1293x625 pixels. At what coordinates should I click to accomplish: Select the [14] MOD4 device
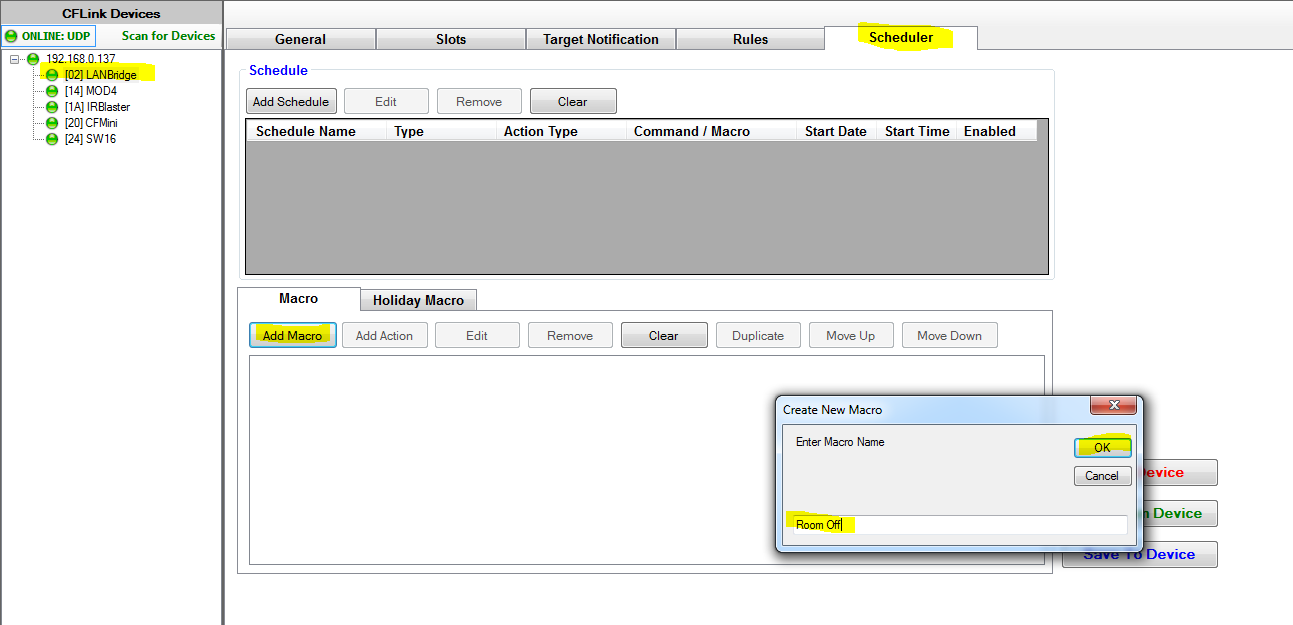[x=90, y=91]
